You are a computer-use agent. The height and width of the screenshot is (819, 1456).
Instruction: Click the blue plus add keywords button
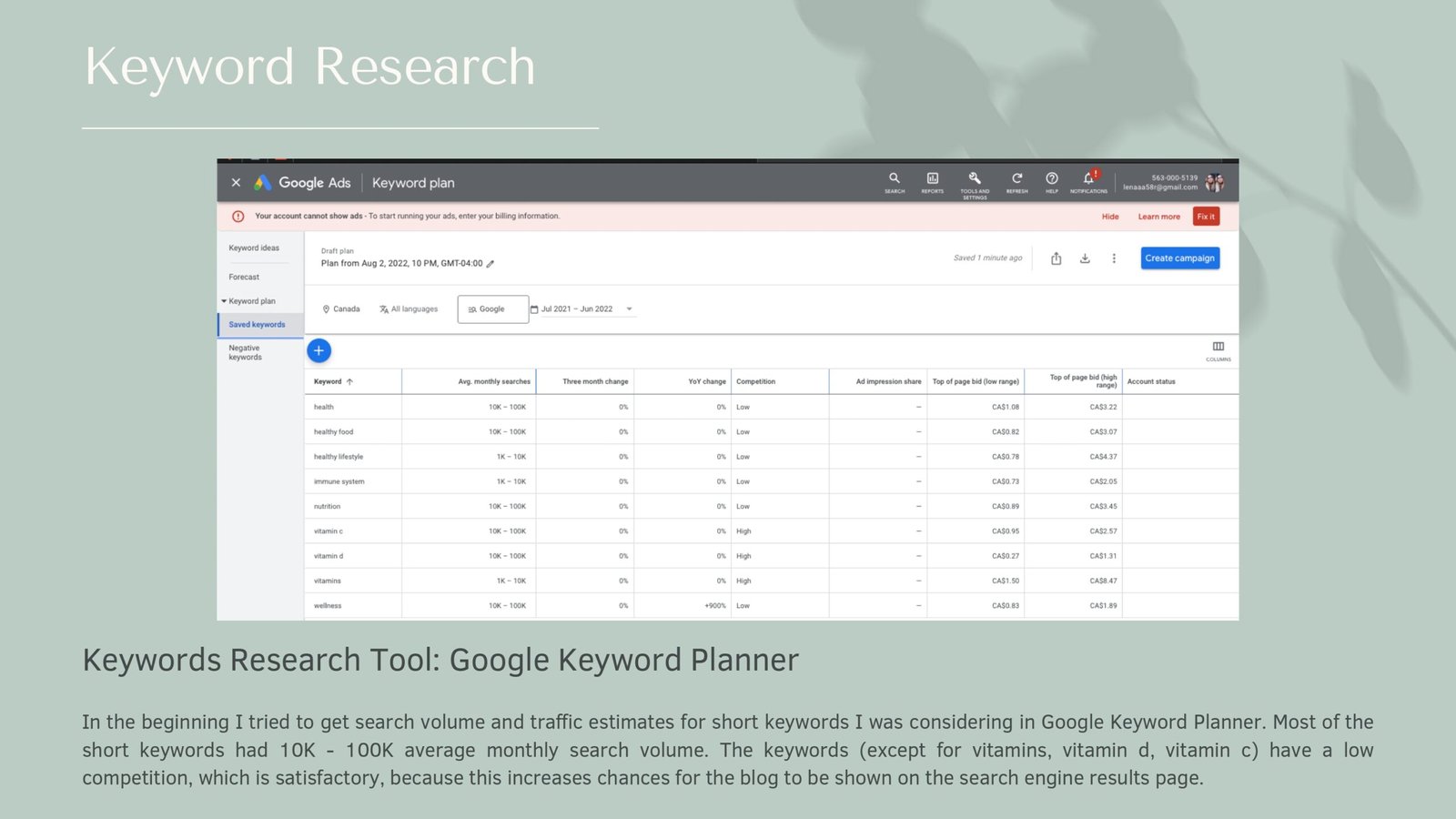point(318,350)
